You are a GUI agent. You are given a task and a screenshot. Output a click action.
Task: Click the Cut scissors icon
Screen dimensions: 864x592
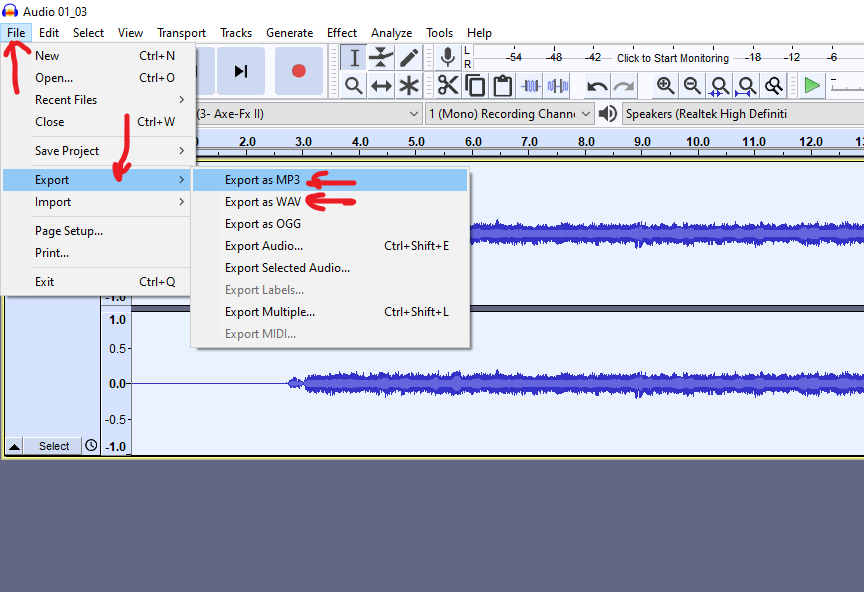[447, 86]
